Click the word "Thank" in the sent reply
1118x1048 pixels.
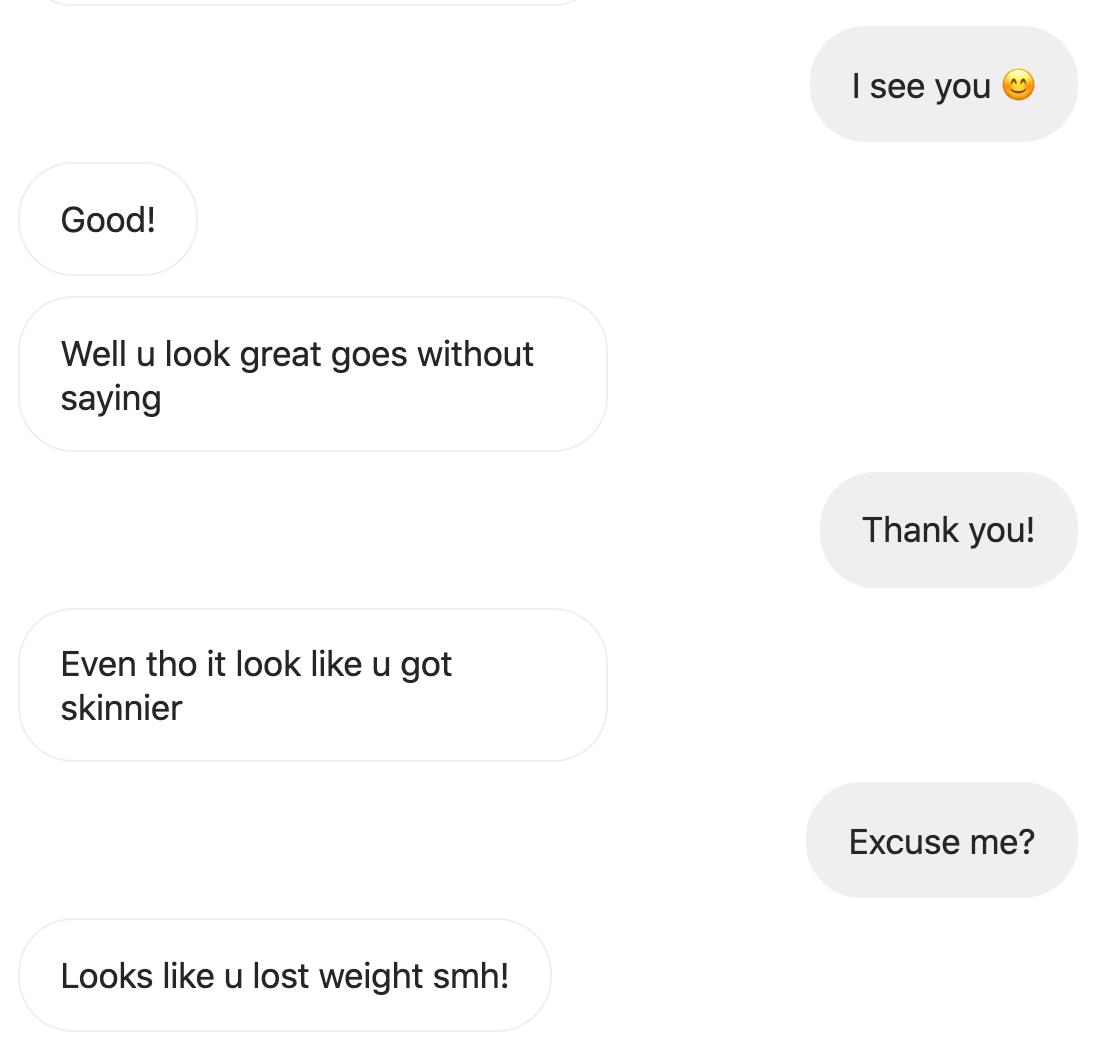pyautogui.click(x=898, y=529)
